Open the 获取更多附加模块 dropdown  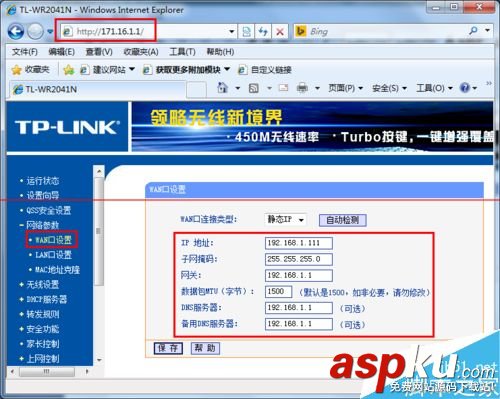click(186, 70)
